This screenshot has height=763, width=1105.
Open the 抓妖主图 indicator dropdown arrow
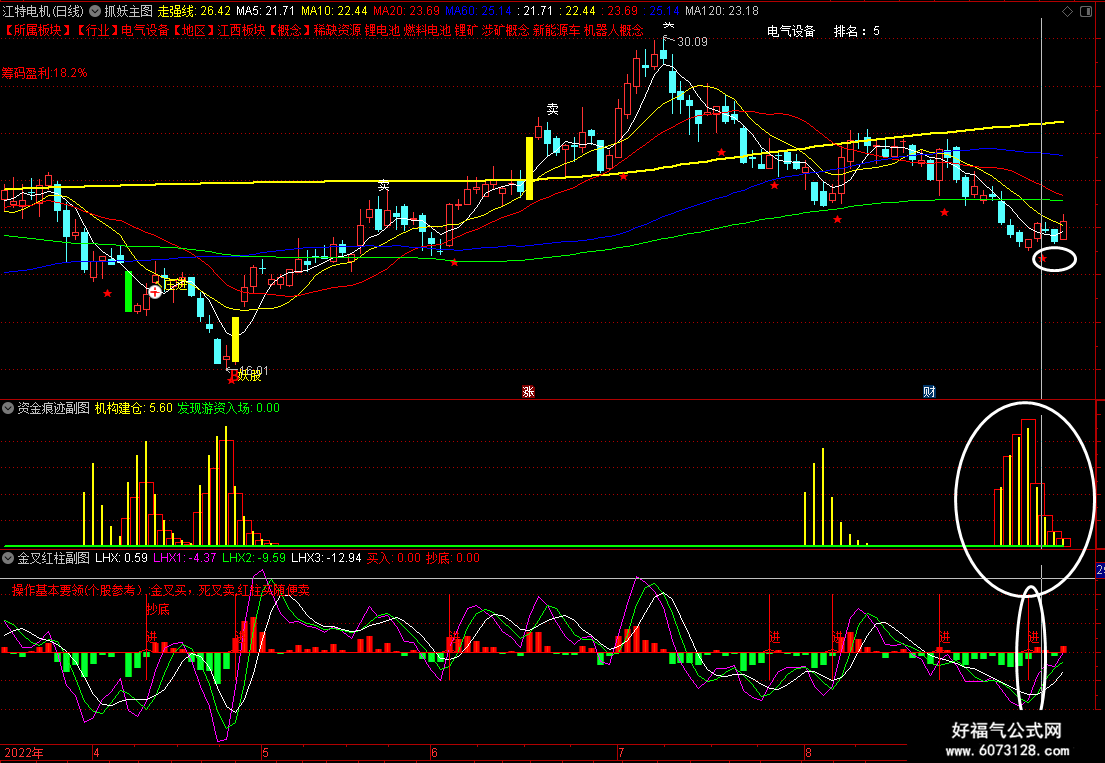point(94,11)
